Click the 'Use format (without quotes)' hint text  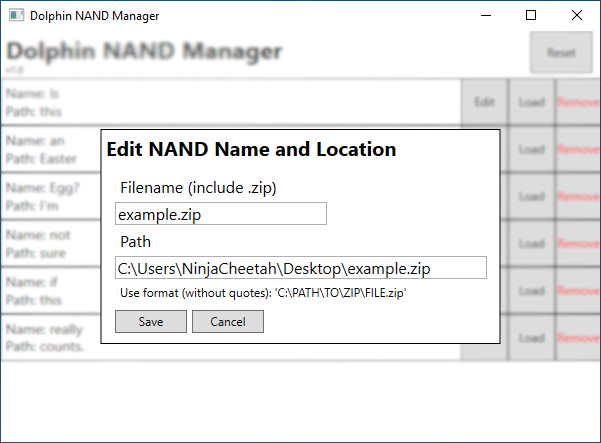(x=263, y=293)
